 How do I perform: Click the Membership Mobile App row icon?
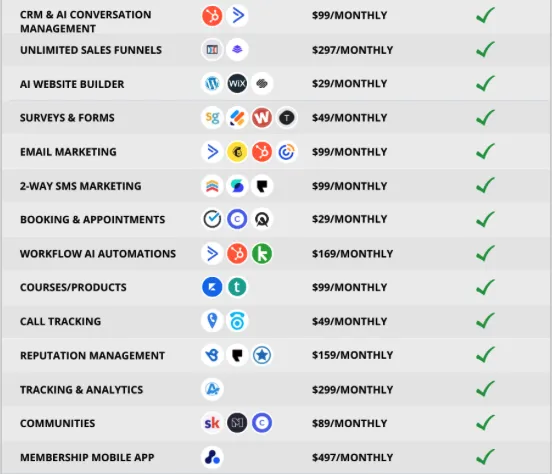(x=212, y=457)
